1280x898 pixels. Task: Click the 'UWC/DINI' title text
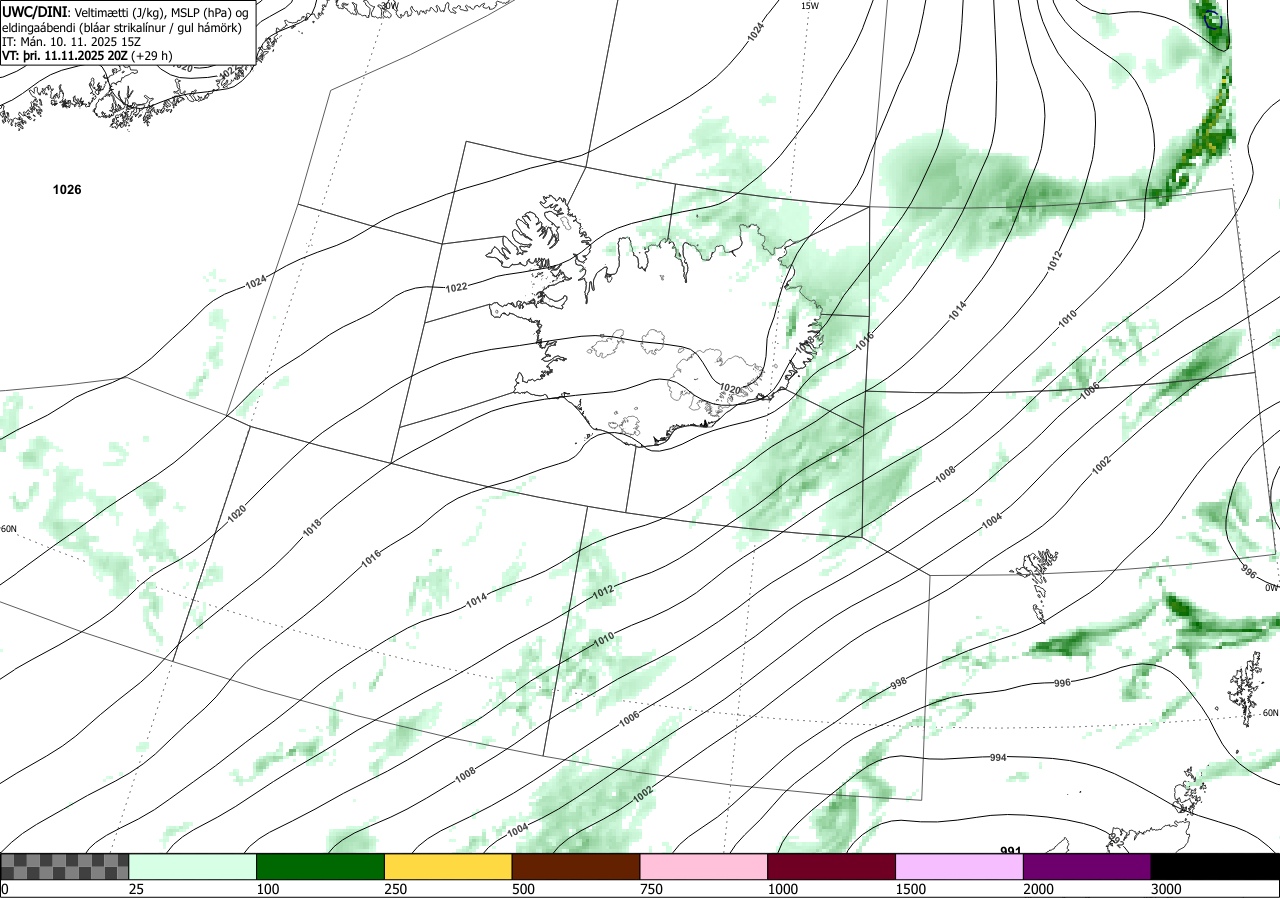click(35, 12)
